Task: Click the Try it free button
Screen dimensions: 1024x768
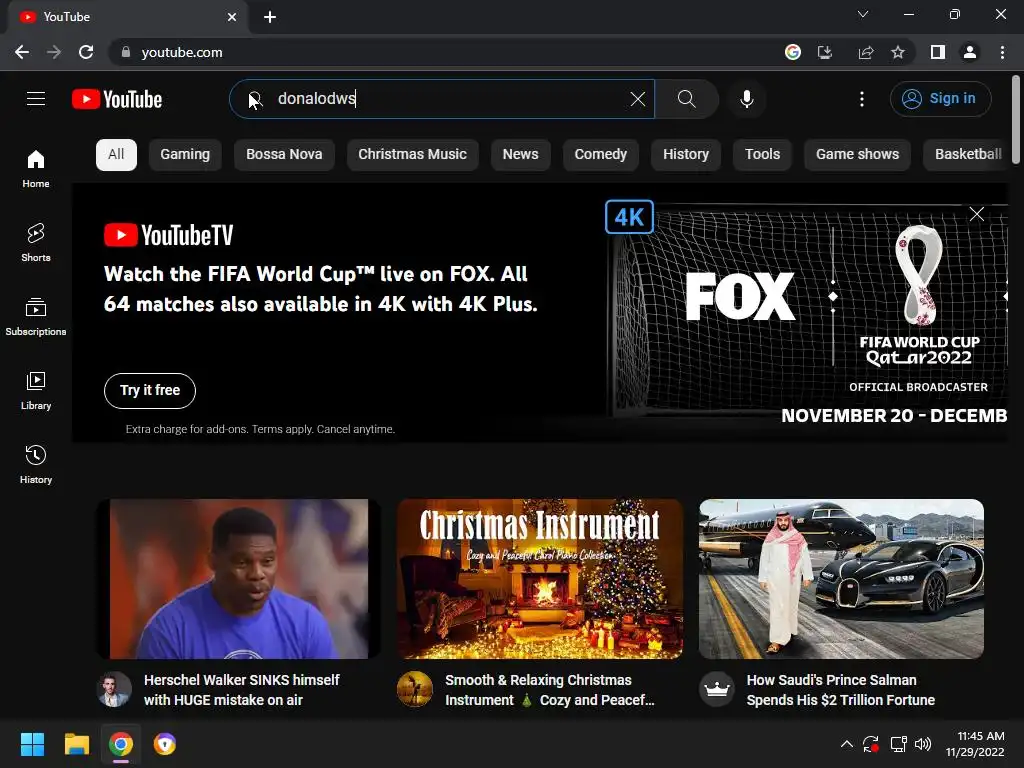Action: 150,391
